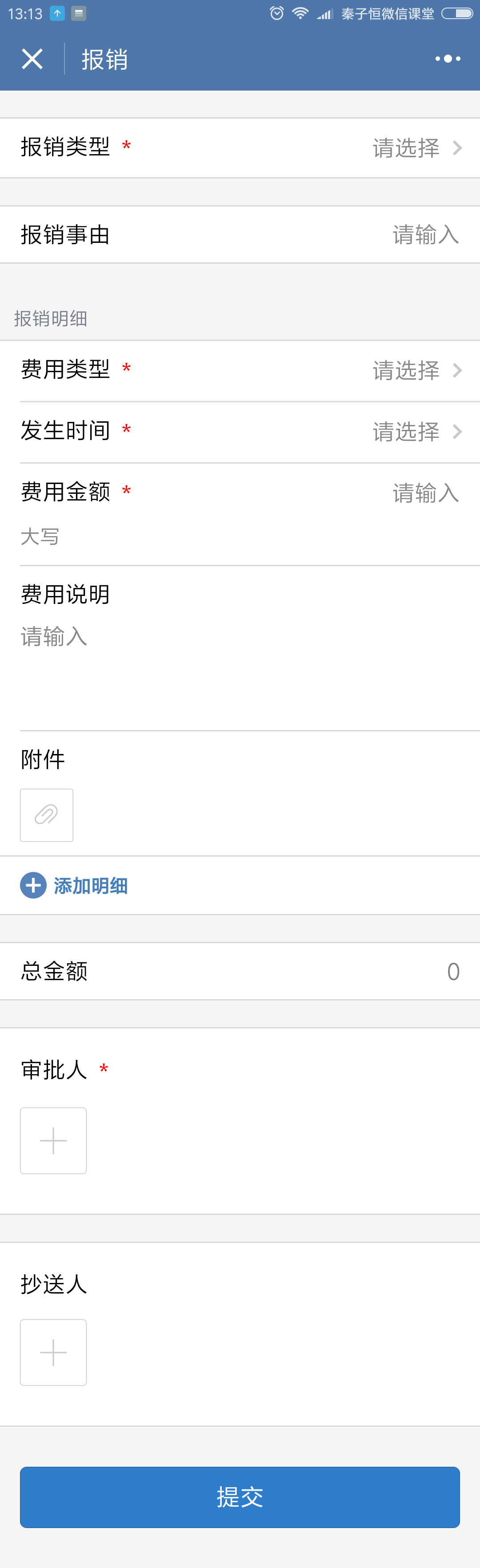480x1568 pixels.
Task: Tap the 总金额 total value
Action: pyautogui.click(x=453, y=972)
